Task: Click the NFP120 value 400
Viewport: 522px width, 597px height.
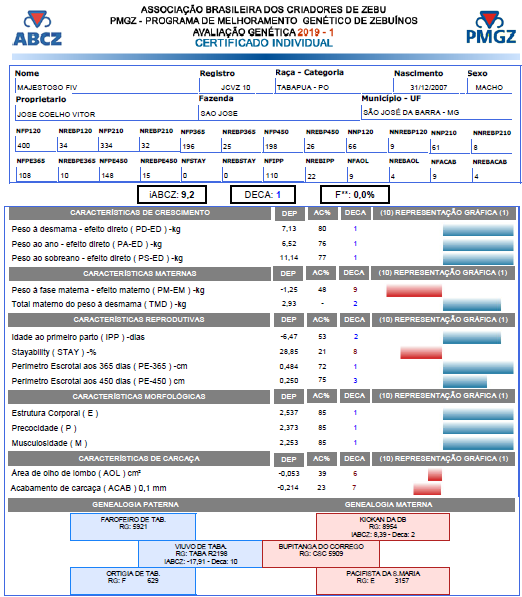Action: pos(35,145)
